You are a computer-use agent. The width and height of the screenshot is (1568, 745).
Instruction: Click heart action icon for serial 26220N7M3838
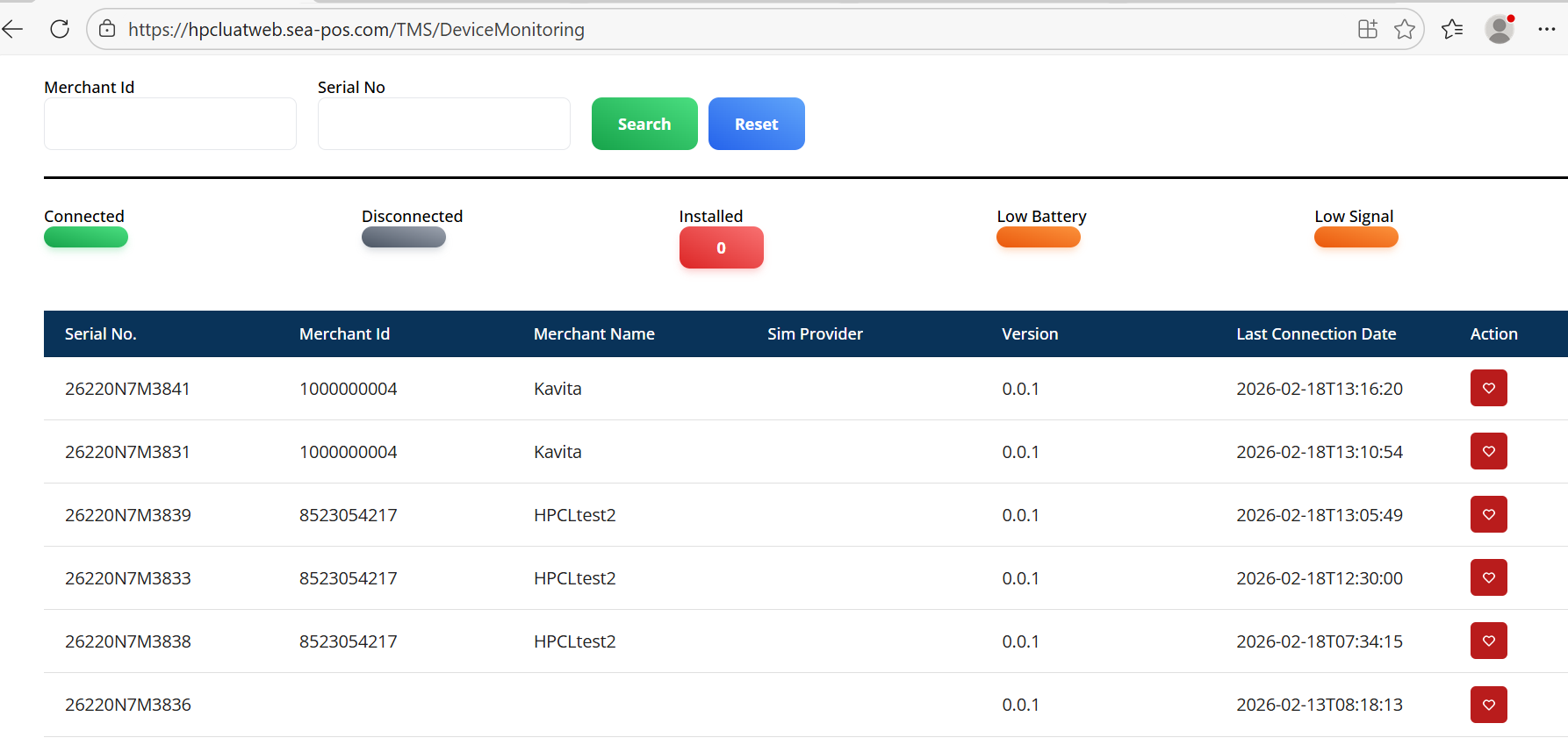[x=1488, y=641]
